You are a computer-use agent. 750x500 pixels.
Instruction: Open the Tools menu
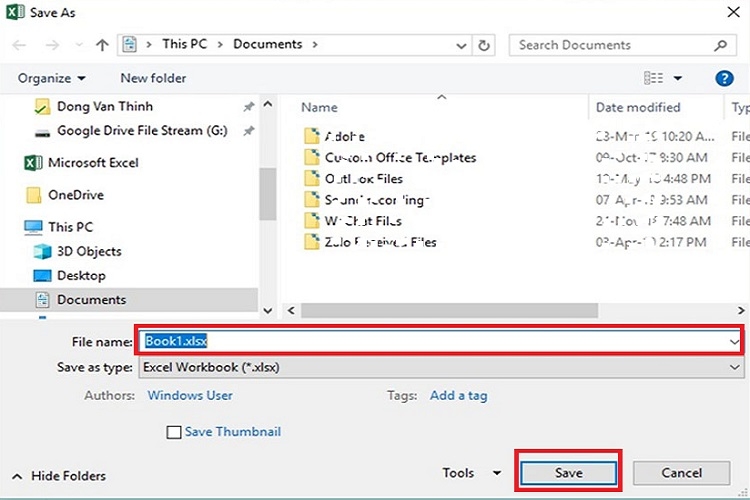click(x=471, y=473)
